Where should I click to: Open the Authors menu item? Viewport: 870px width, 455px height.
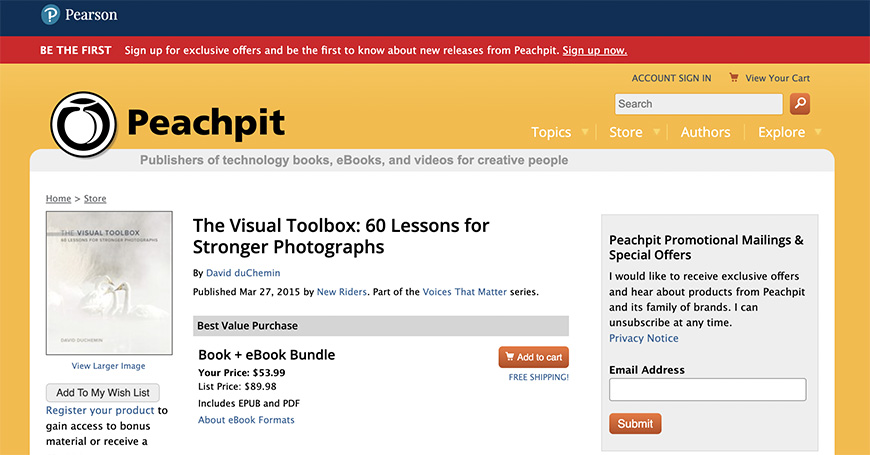[x=705, y=132]
